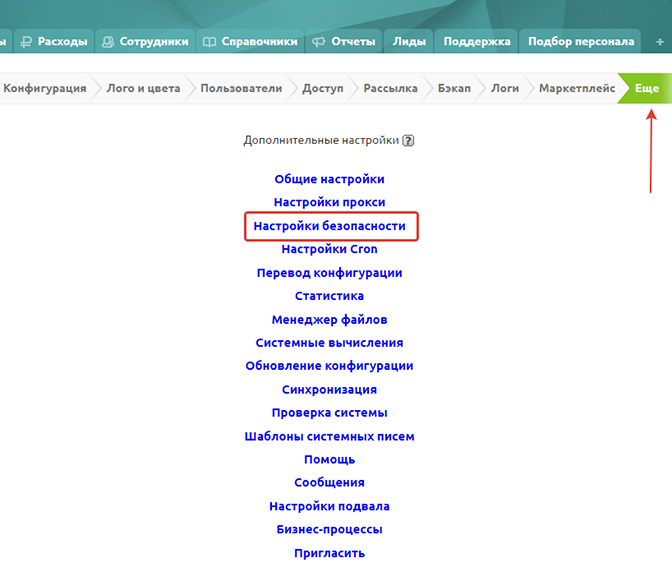Switch to the Лиды tab

(x=410, y=41)
